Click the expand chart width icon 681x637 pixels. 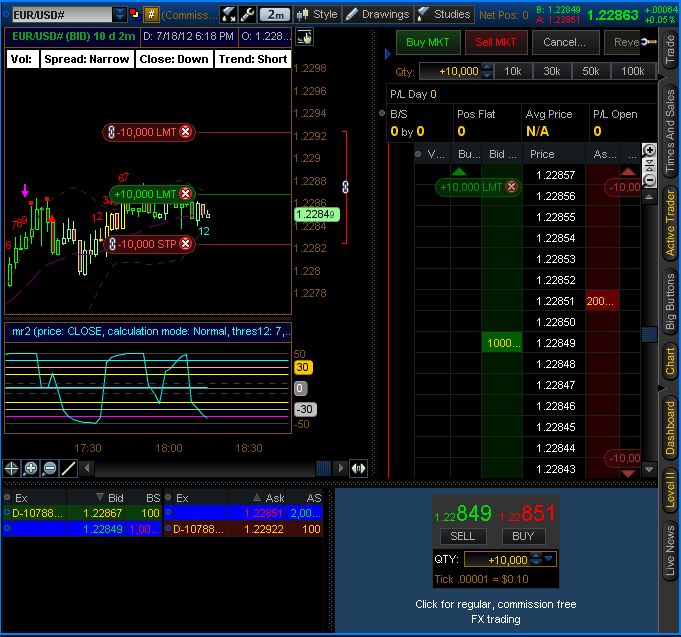point(358,468)
